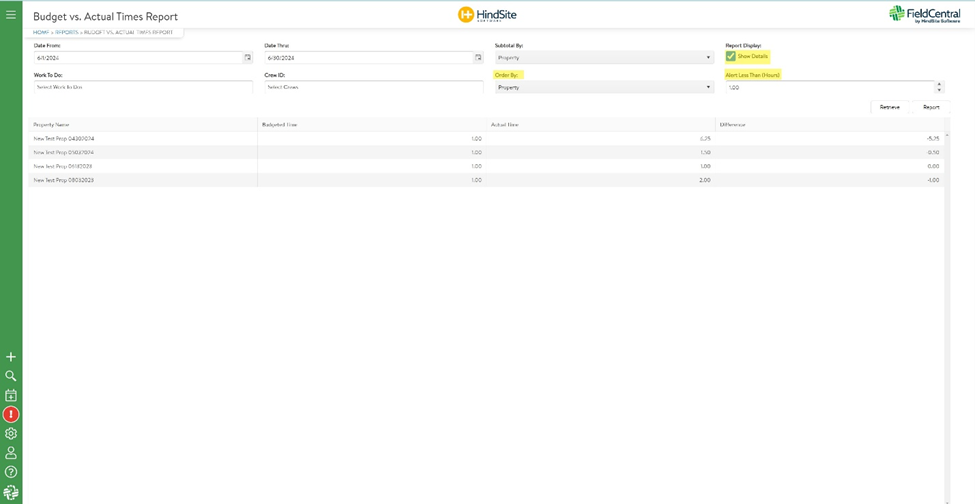This screenshot has width=975, height=504.
Task: Click the help question mark icon
Action: point(11,472)
